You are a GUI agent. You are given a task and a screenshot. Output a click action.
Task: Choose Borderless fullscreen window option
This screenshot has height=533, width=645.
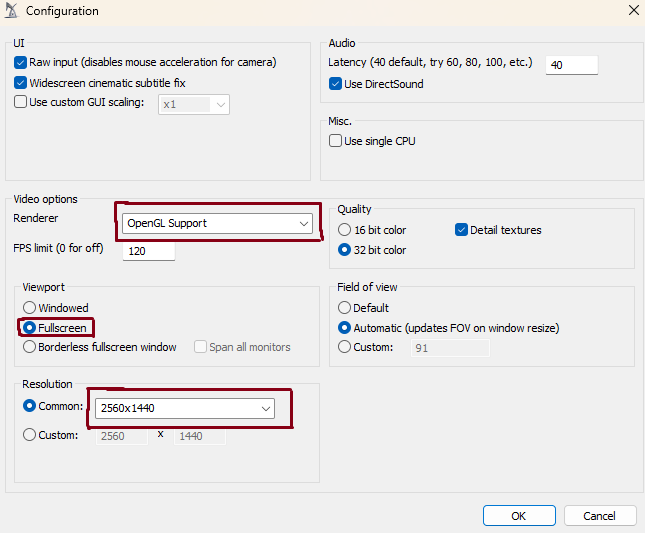coord(29,347)
